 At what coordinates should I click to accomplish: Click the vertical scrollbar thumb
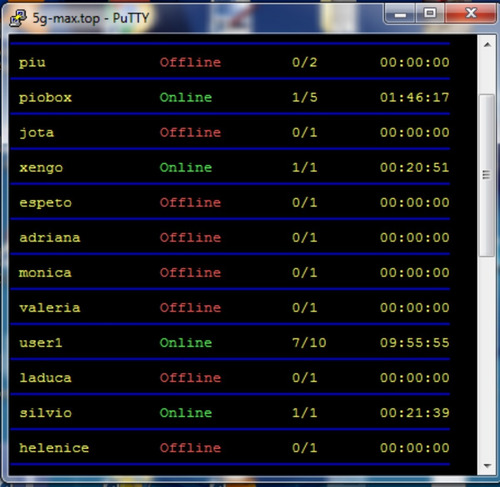[487, 175]
